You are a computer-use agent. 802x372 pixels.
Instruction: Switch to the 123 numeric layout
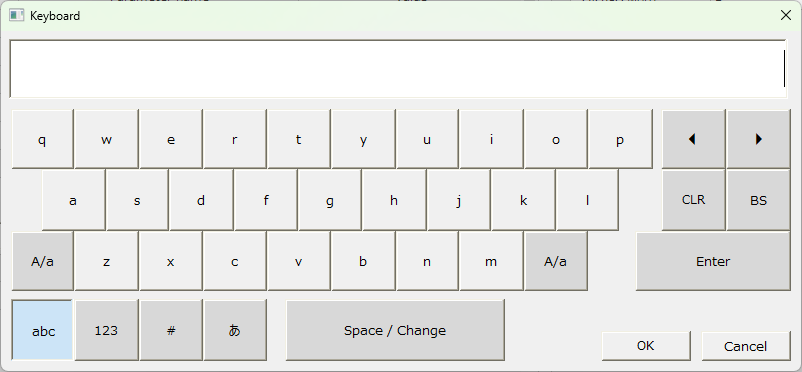pos(106,330)
